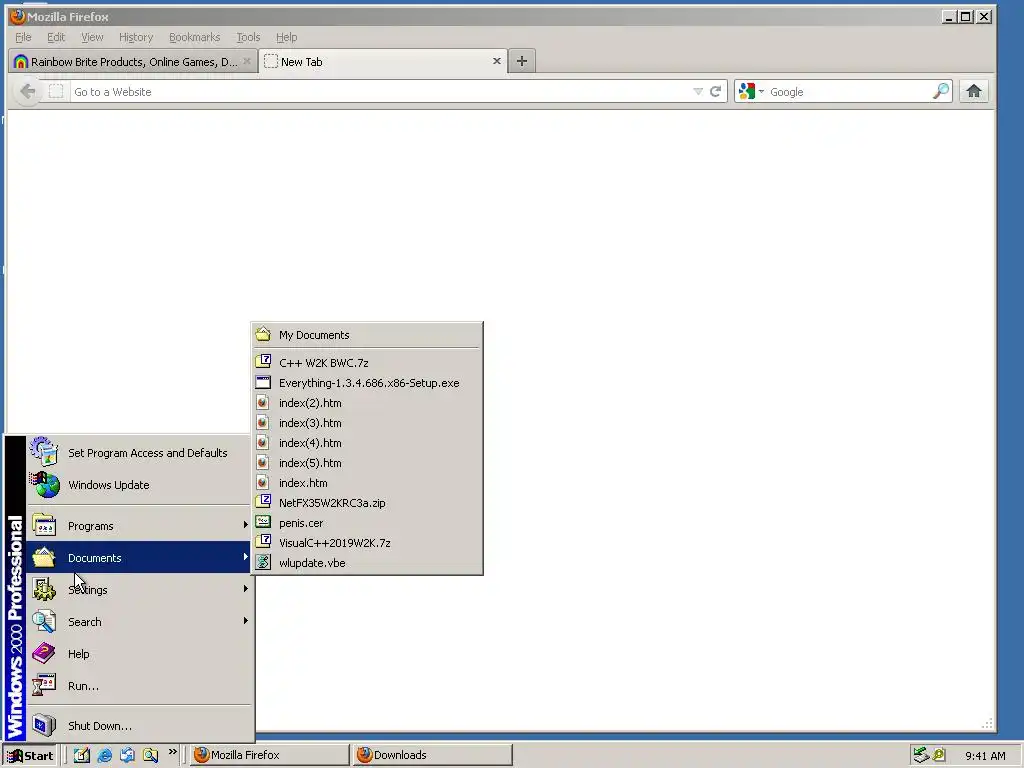The width and height of the screenshot is (1024, 768).
Task: Open the File menu in Firefox
Action: pyautogui.click(x=23, y=37)
